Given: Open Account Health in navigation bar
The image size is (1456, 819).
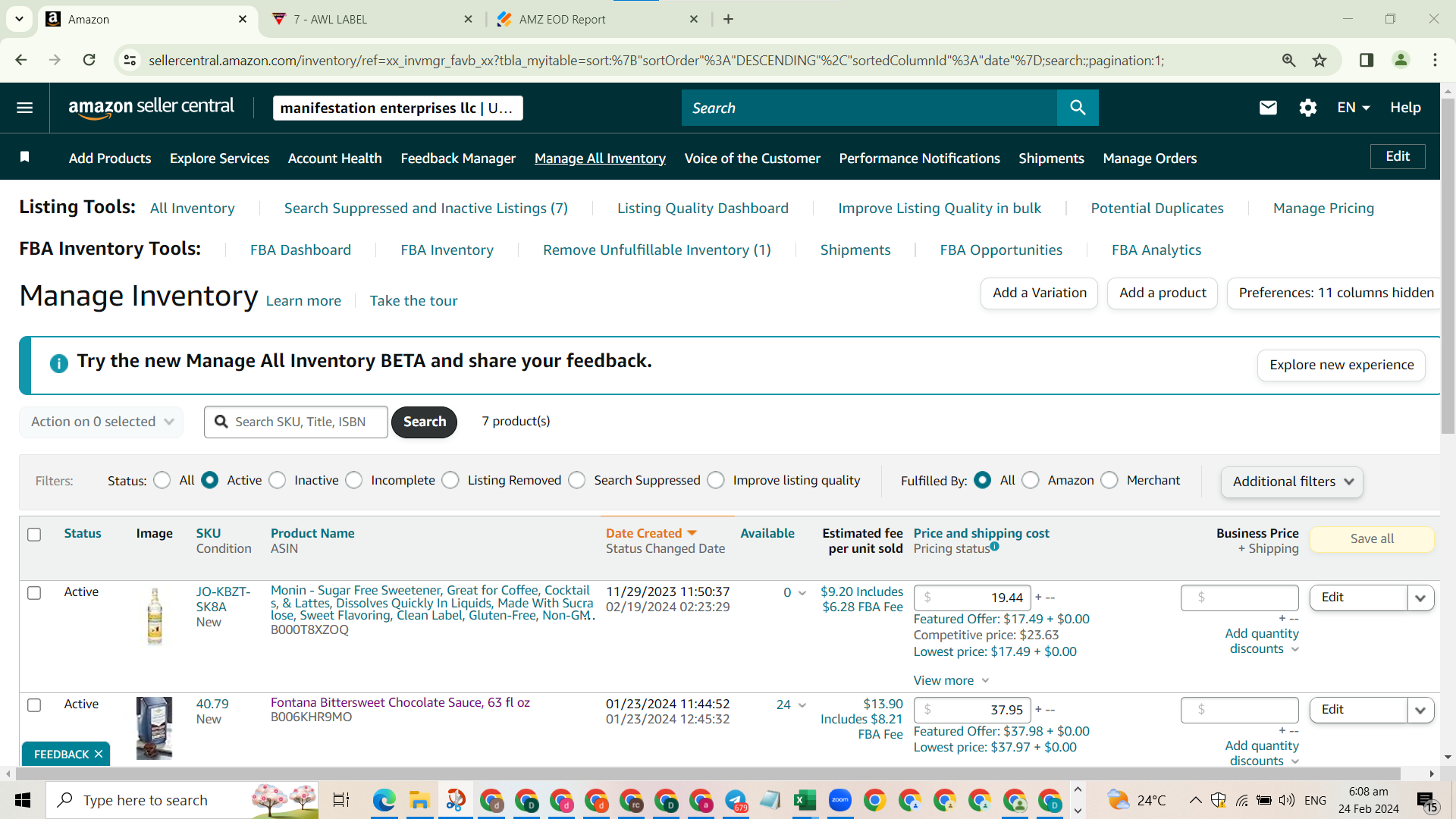Looking at the screenshot, I should coord(334,158).
